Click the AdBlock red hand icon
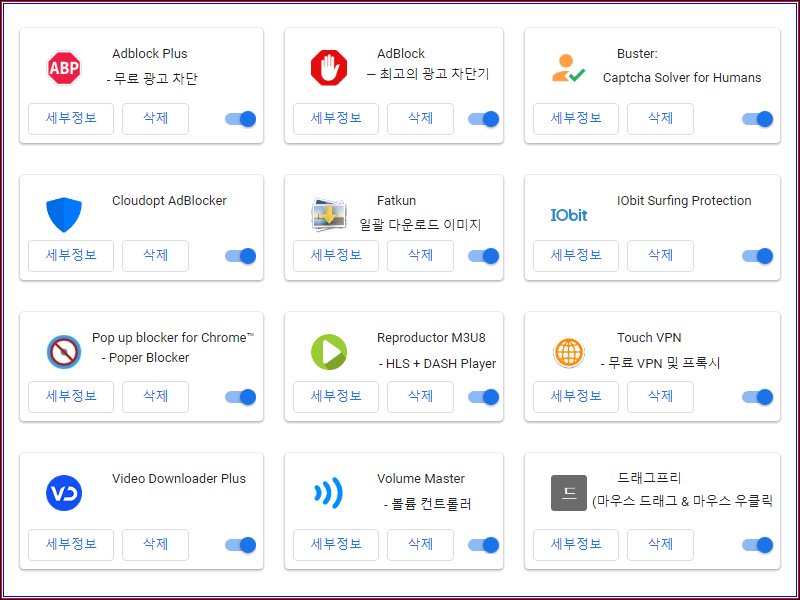Viewport: 800px width, 600px height. click(x=329, y=67)
